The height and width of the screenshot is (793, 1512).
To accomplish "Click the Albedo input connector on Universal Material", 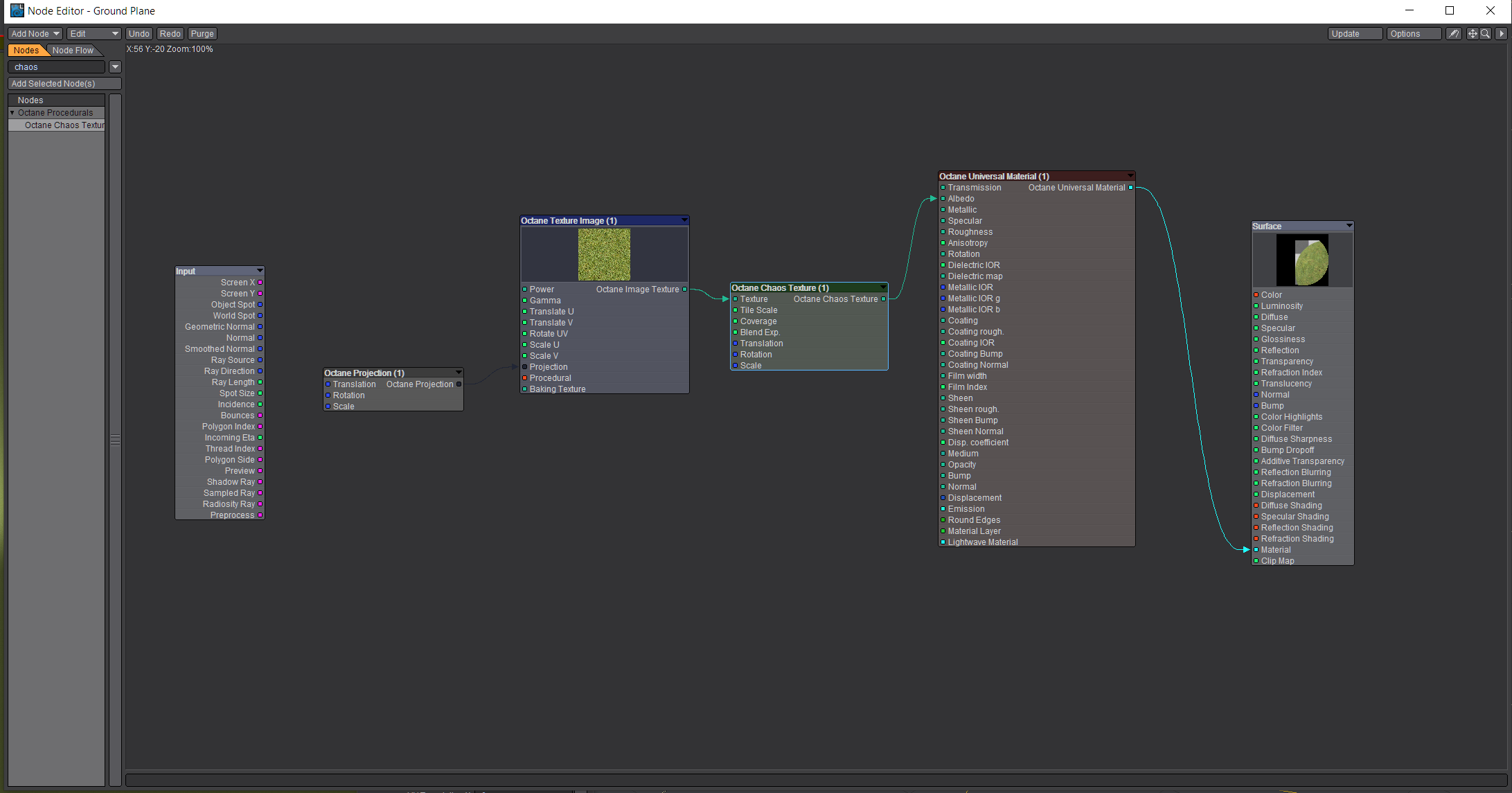I will (x=943, y=199).
